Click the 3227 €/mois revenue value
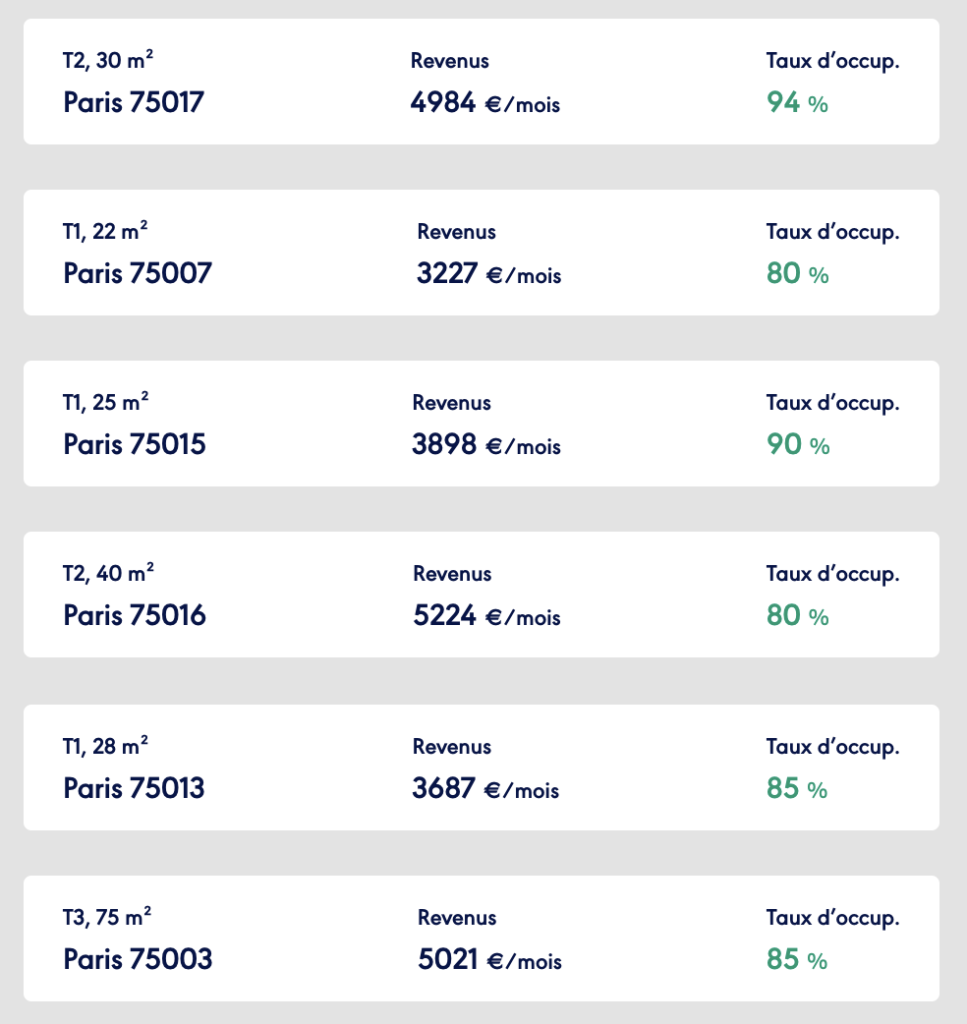Viewport: 967px width, 1024px height. click(x=489, y=273)
